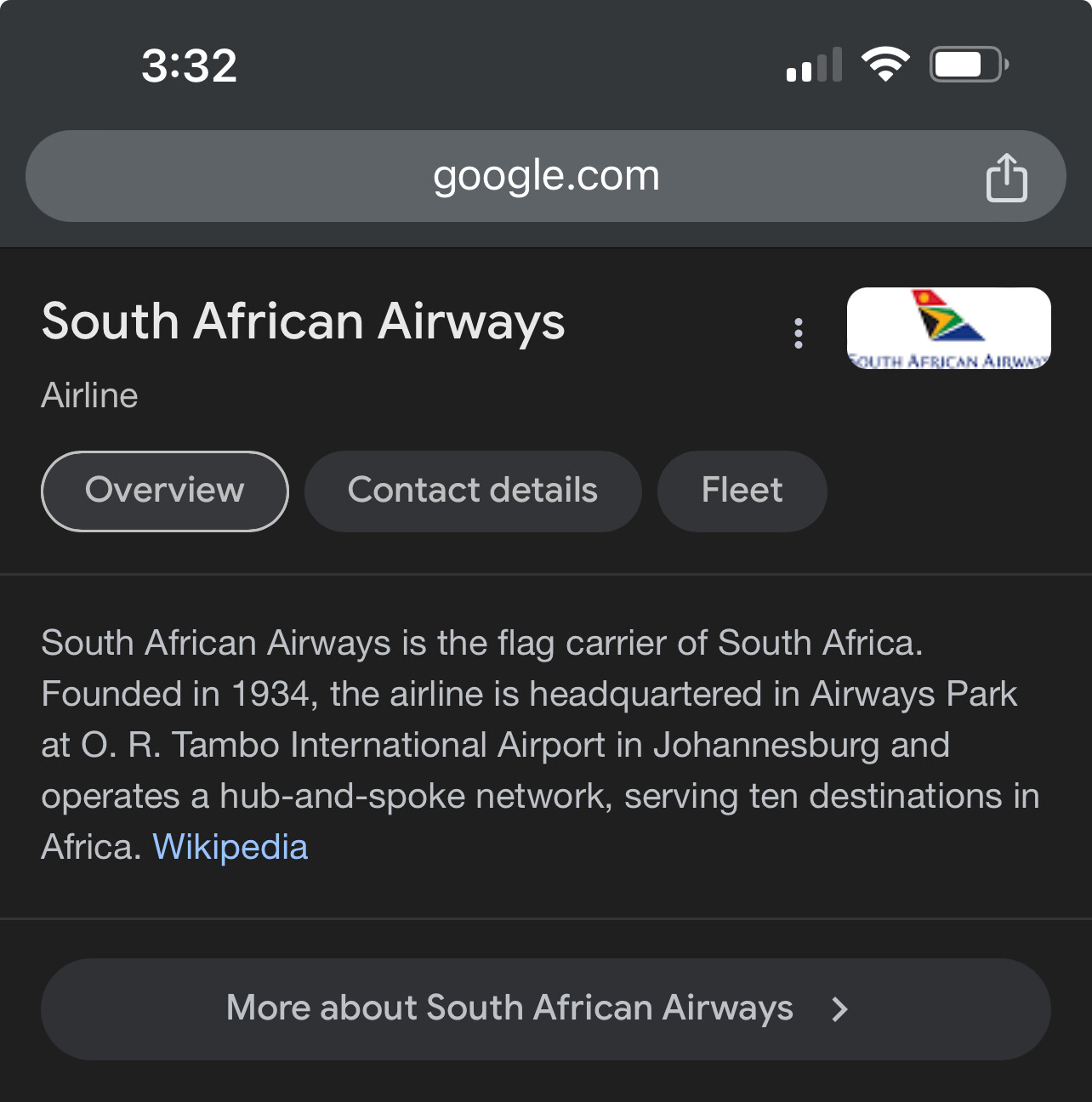Open the three-dot more options menu

point(798,333)
